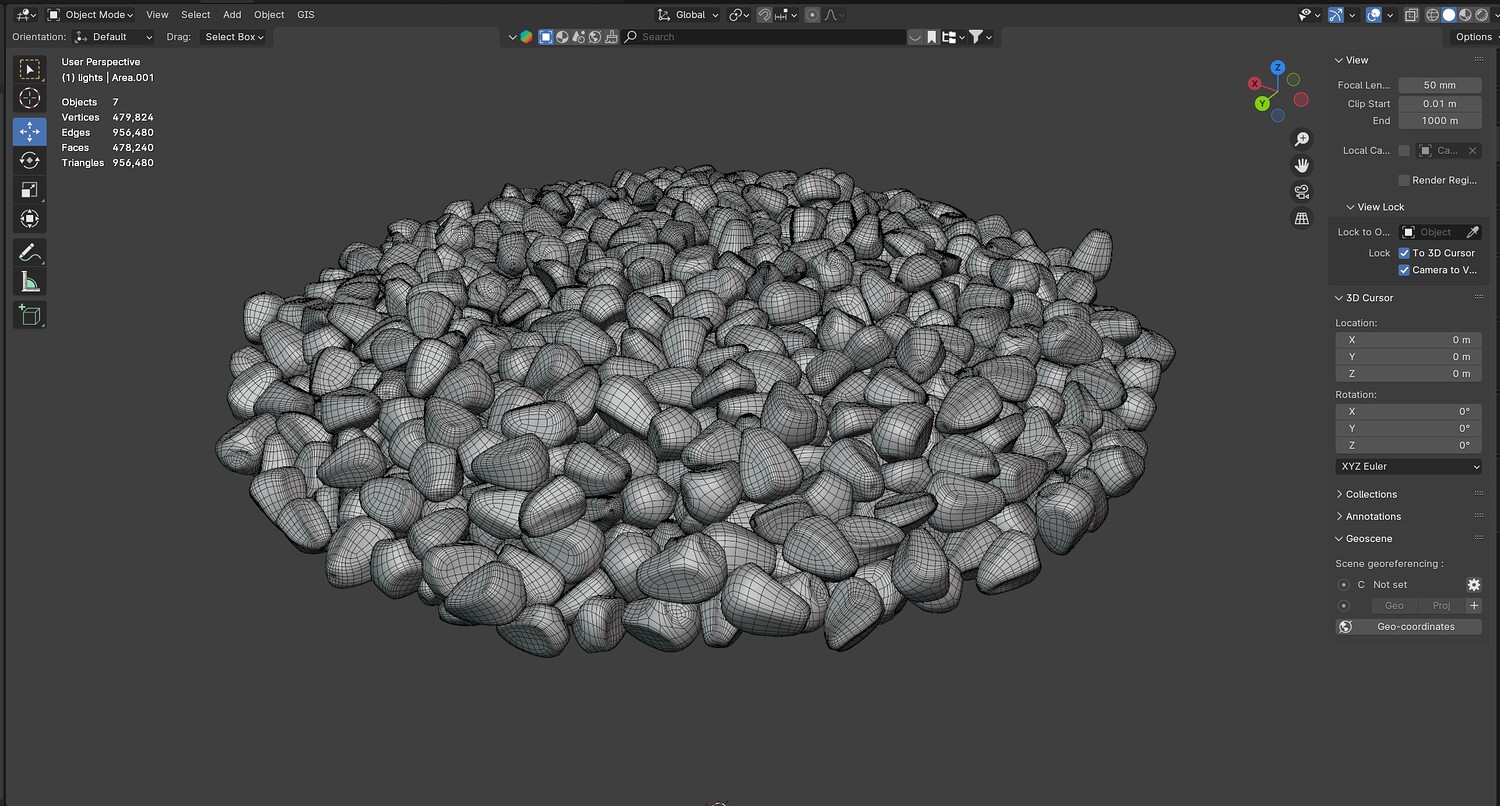Click the eyedropper next to Lock to Object

pos(1472,232)
